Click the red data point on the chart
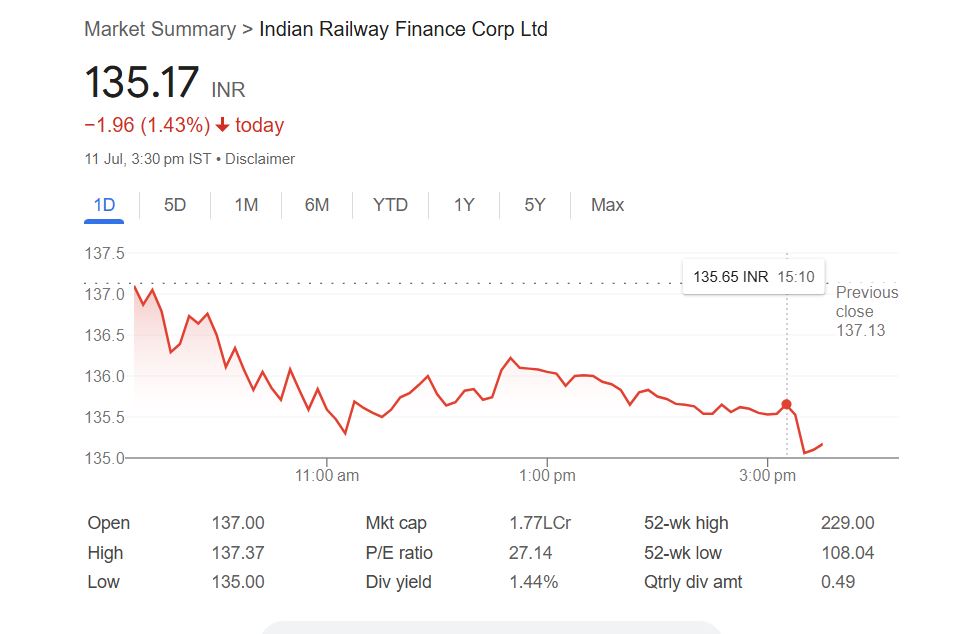The width and height of the screenshot is (963, 634). click(x=787, y=404)
